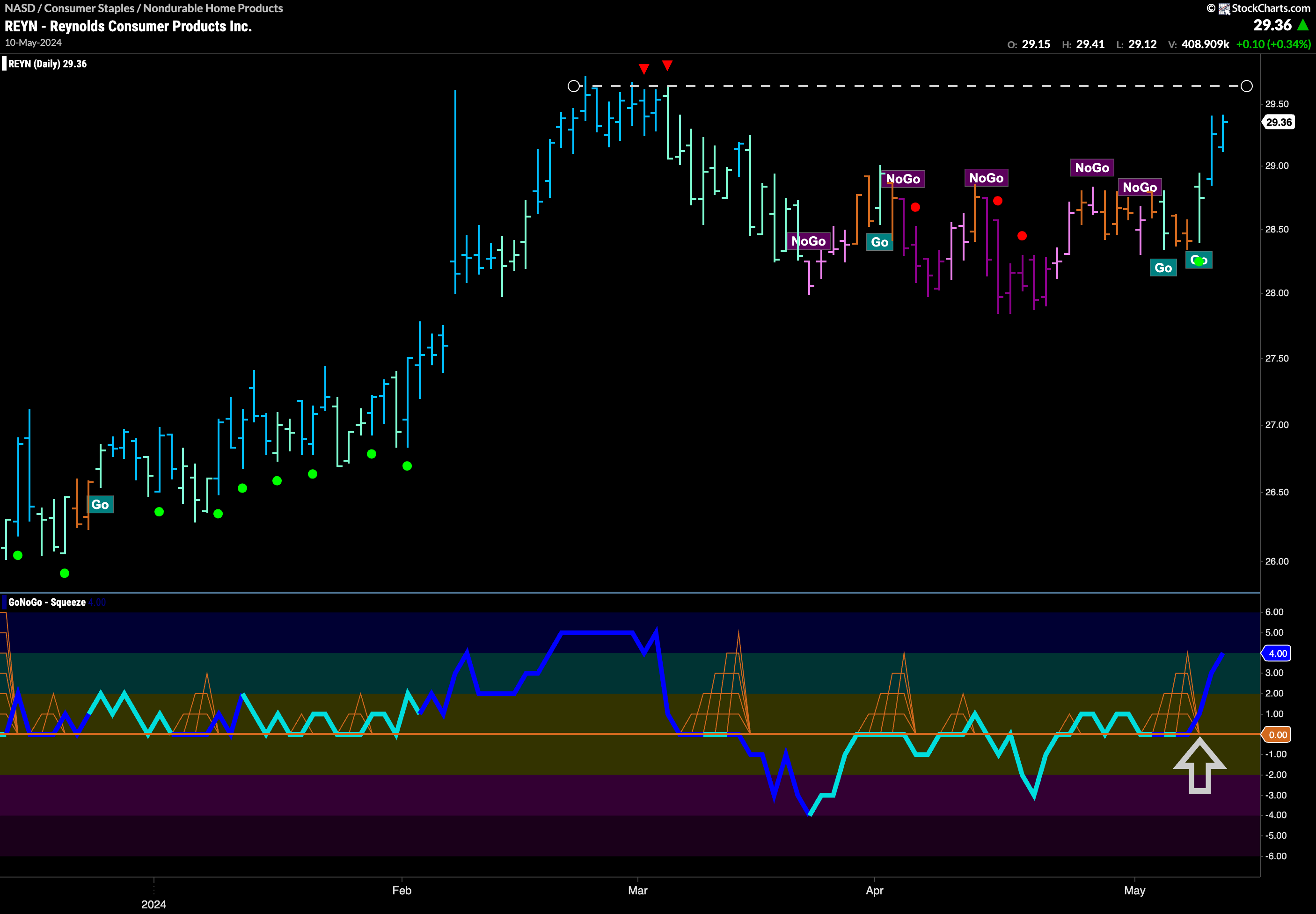Click the white circle at dashed line's left end

[573, 86]
